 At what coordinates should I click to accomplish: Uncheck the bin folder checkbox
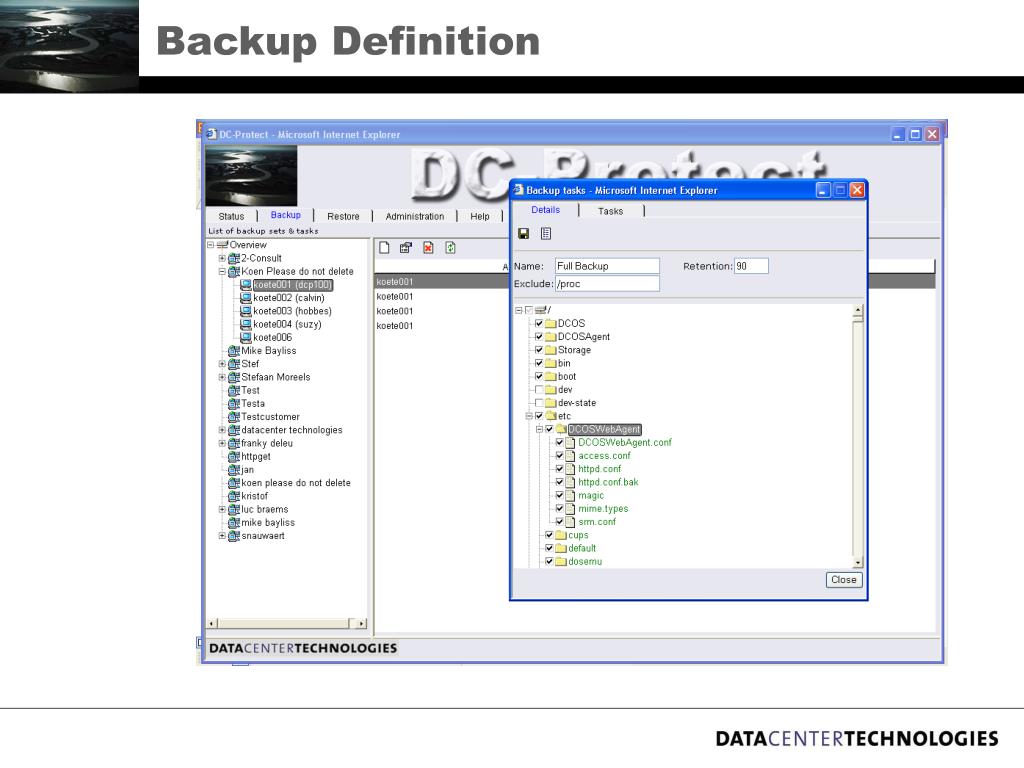coord(539,363)
